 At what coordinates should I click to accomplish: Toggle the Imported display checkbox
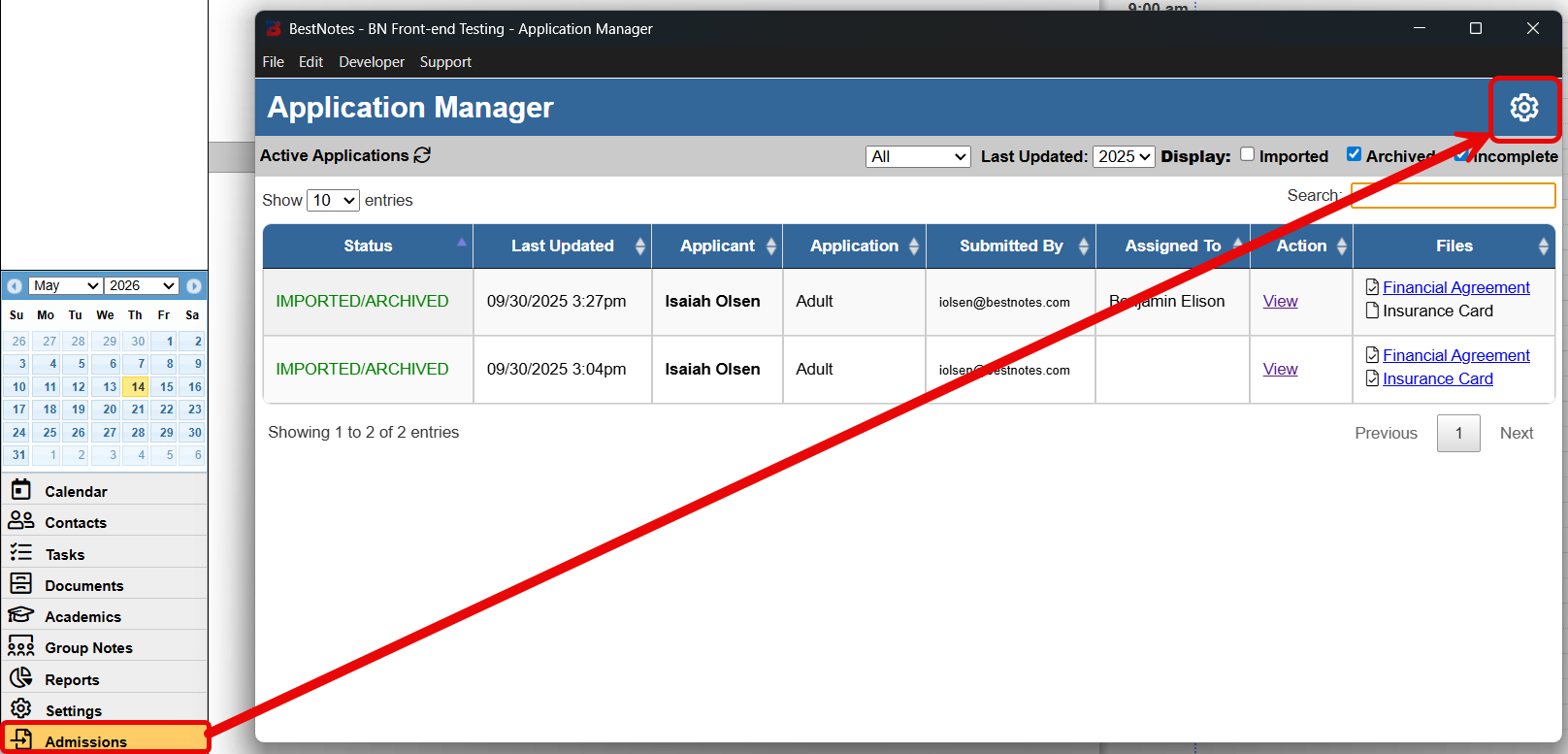coord(1248,154)
